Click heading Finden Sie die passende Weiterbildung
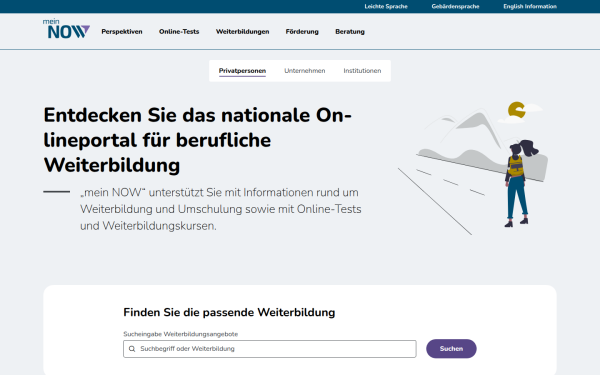Image resolution: width=600 pixels, height=375 pixels. [229, 312]
